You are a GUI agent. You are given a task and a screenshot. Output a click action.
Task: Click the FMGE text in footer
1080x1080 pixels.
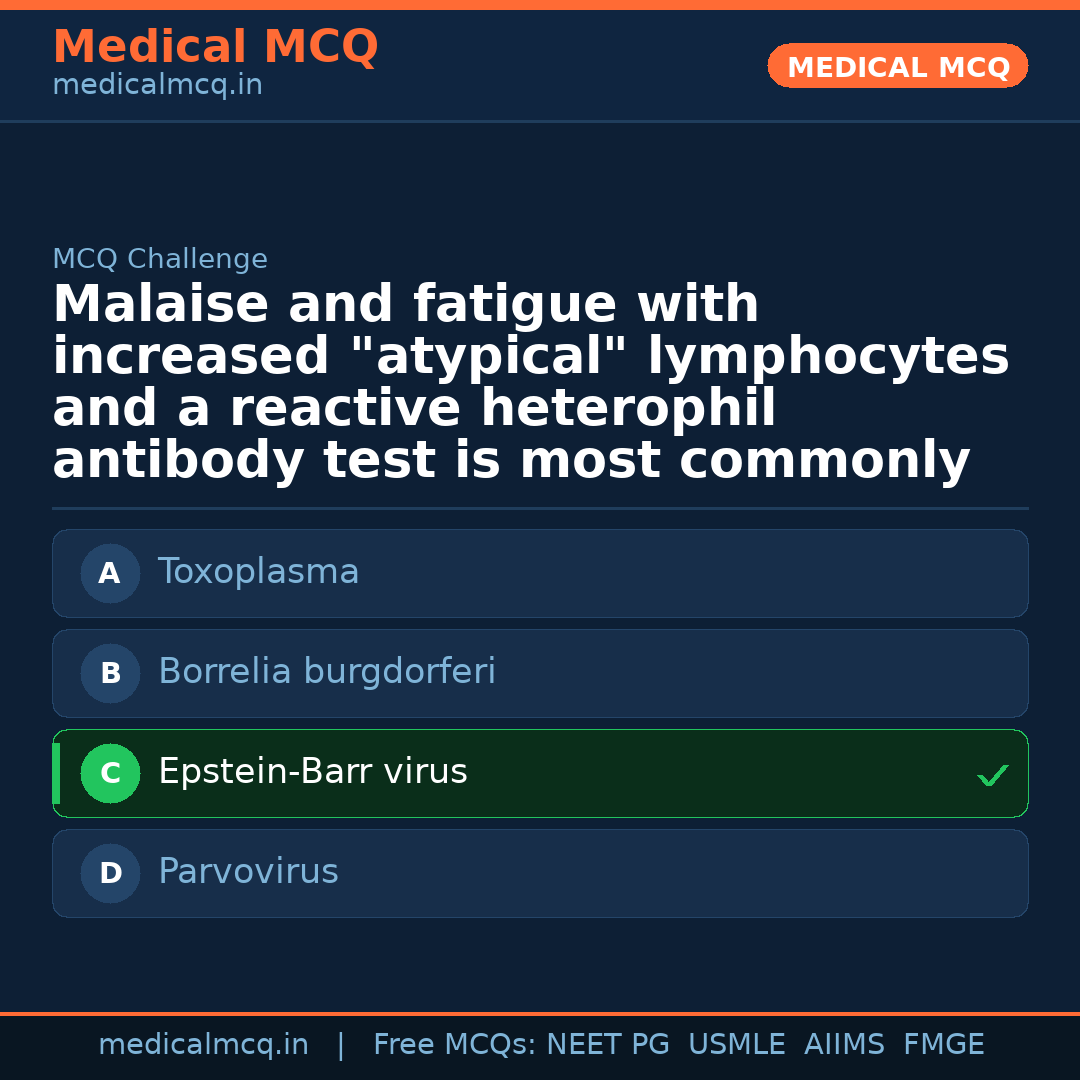(943, 1045)
